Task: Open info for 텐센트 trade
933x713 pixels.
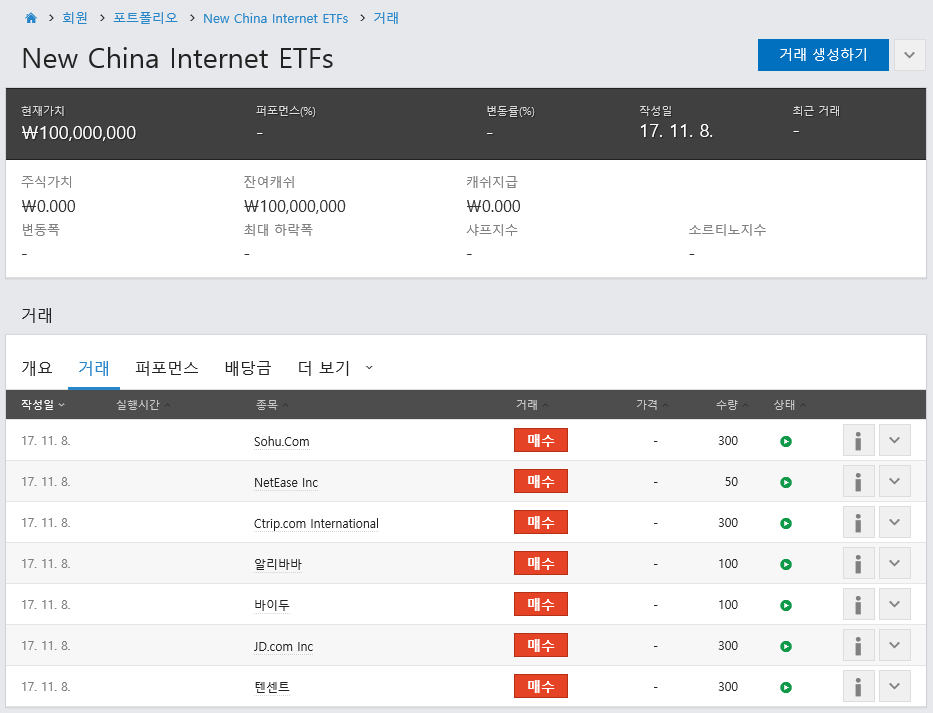Action: (x=858, y=687)
